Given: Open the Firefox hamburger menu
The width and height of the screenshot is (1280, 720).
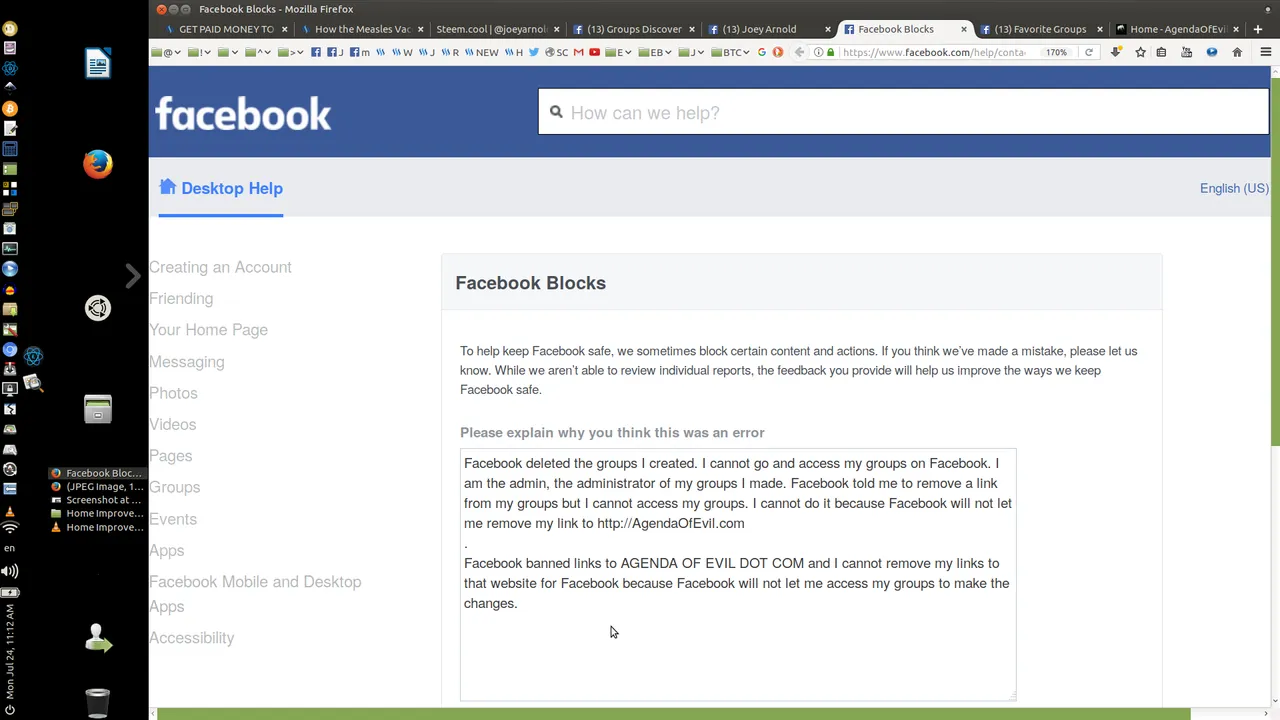Looking at the screenshot, I should point(1265,52).
